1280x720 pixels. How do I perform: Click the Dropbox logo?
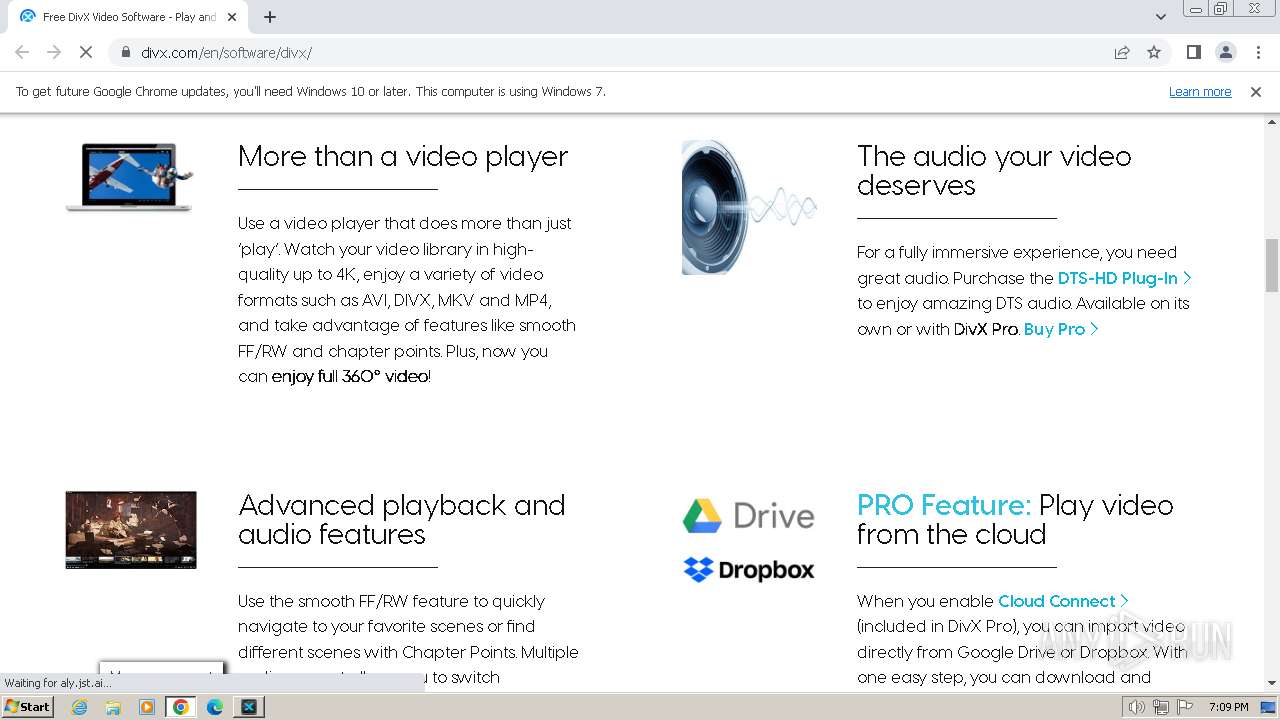pos(748,569)
